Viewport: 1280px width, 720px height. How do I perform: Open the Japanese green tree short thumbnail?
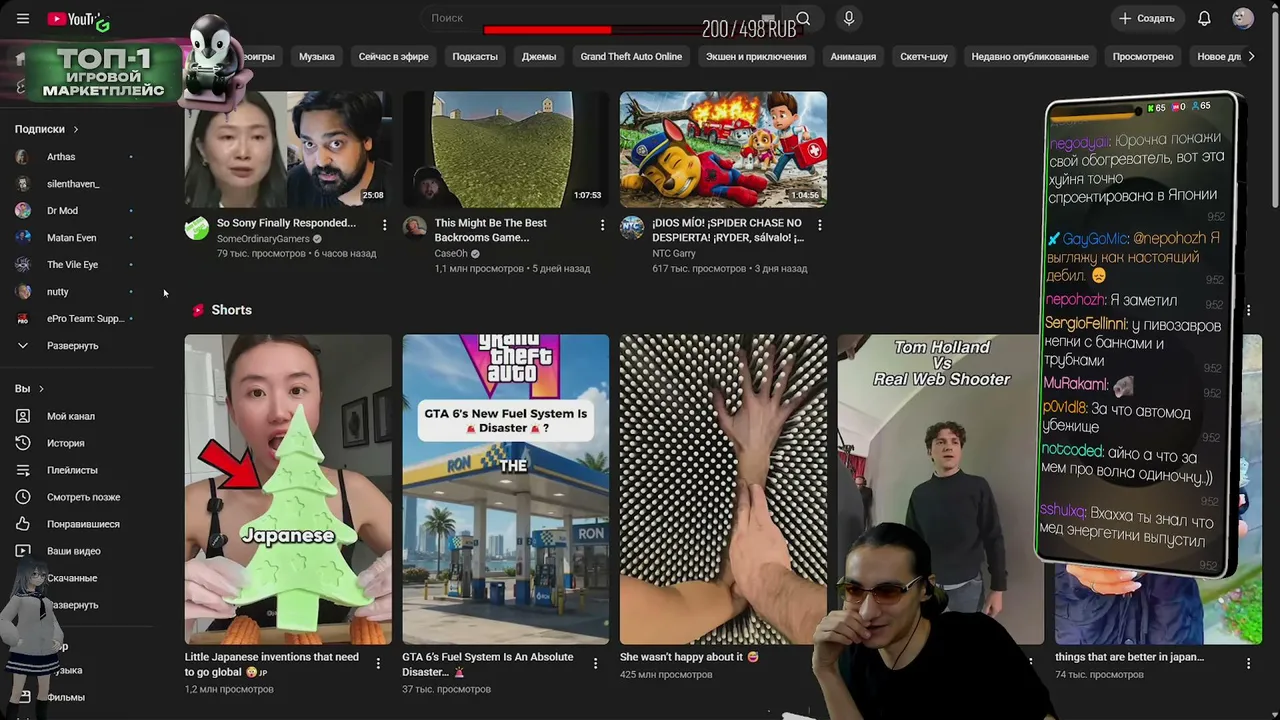[288, 489]
